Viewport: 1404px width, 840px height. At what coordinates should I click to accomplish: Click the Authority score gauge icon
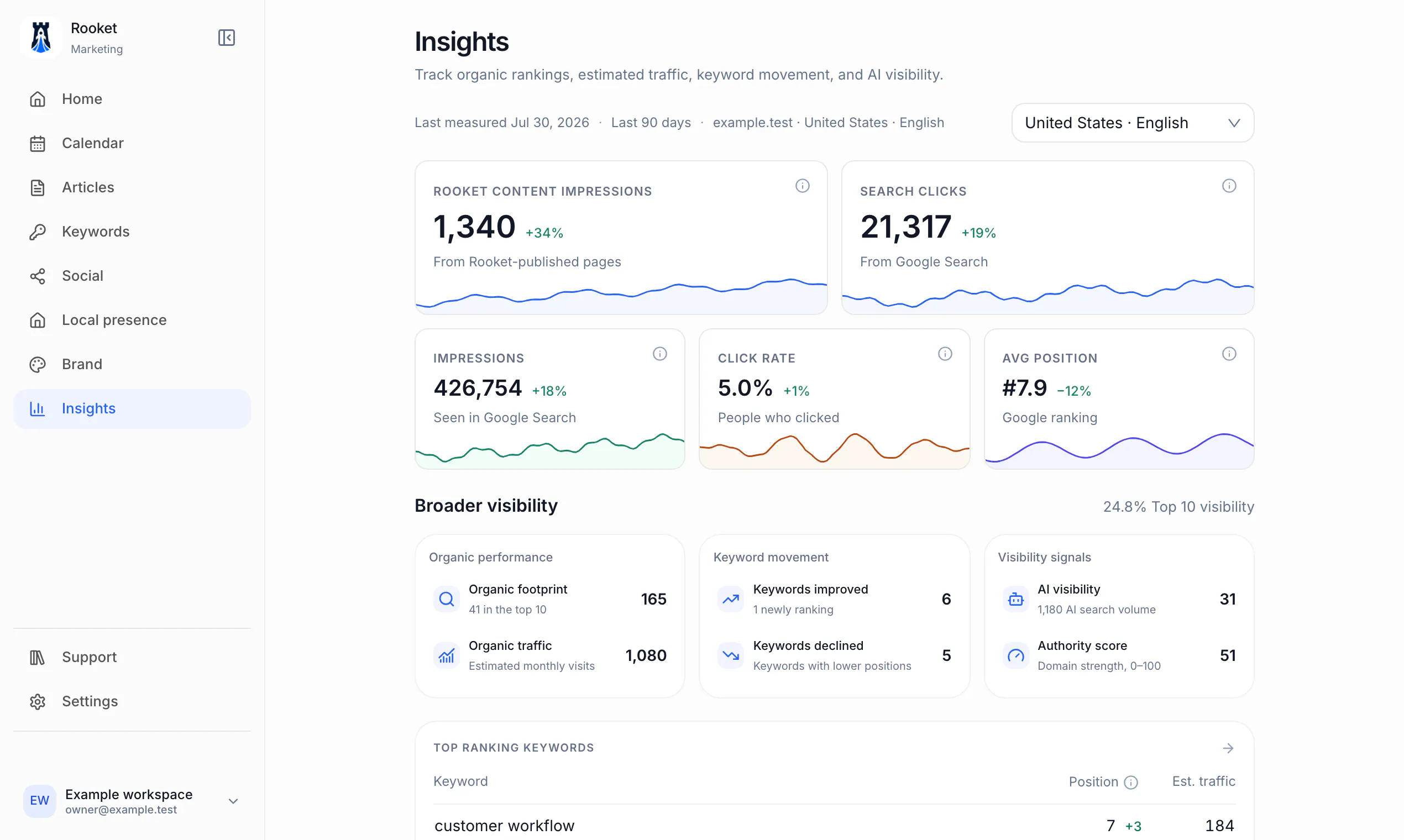click(x=1015, y=655)
